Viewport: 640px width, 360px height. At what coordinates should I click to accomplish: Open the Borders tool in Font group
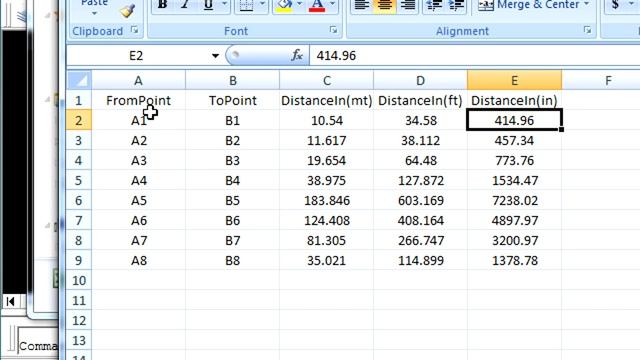pyautogui.click(x=246, y=5)
